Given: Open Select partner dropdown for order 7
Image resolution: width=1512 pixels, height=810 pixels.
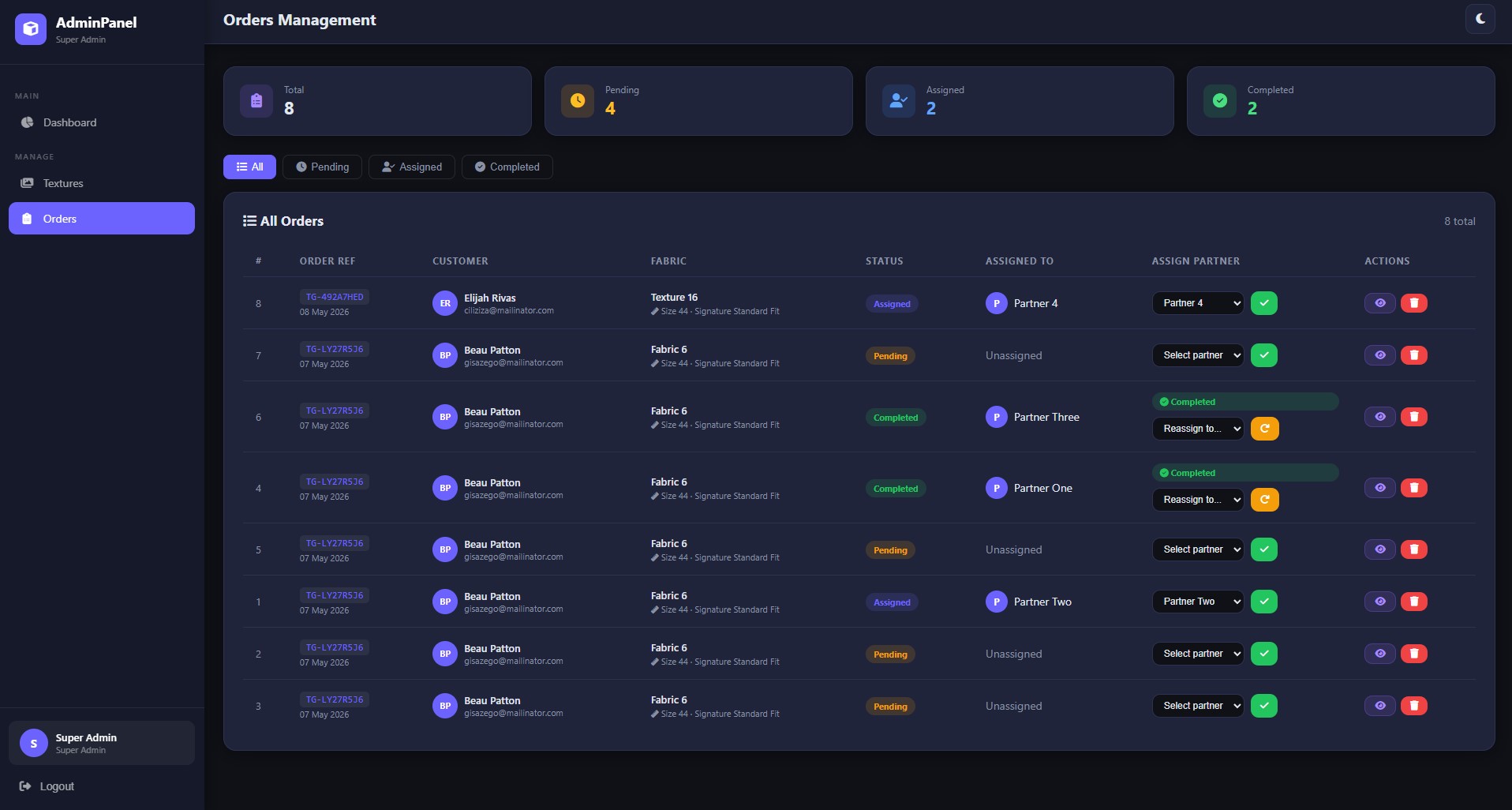Looking at the screenshot, I should click(1198, 355).
